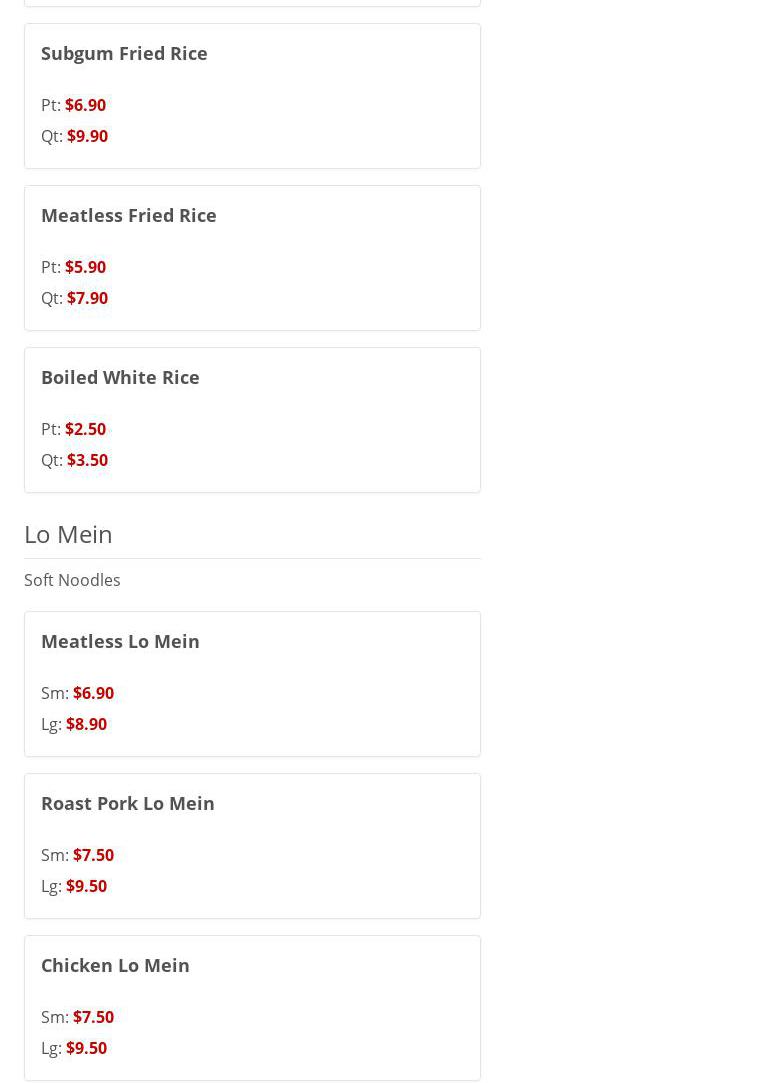Open the Meatless Lo Mein item
The width and height of the screenshot is (770, 1083).
pos(120,641)
